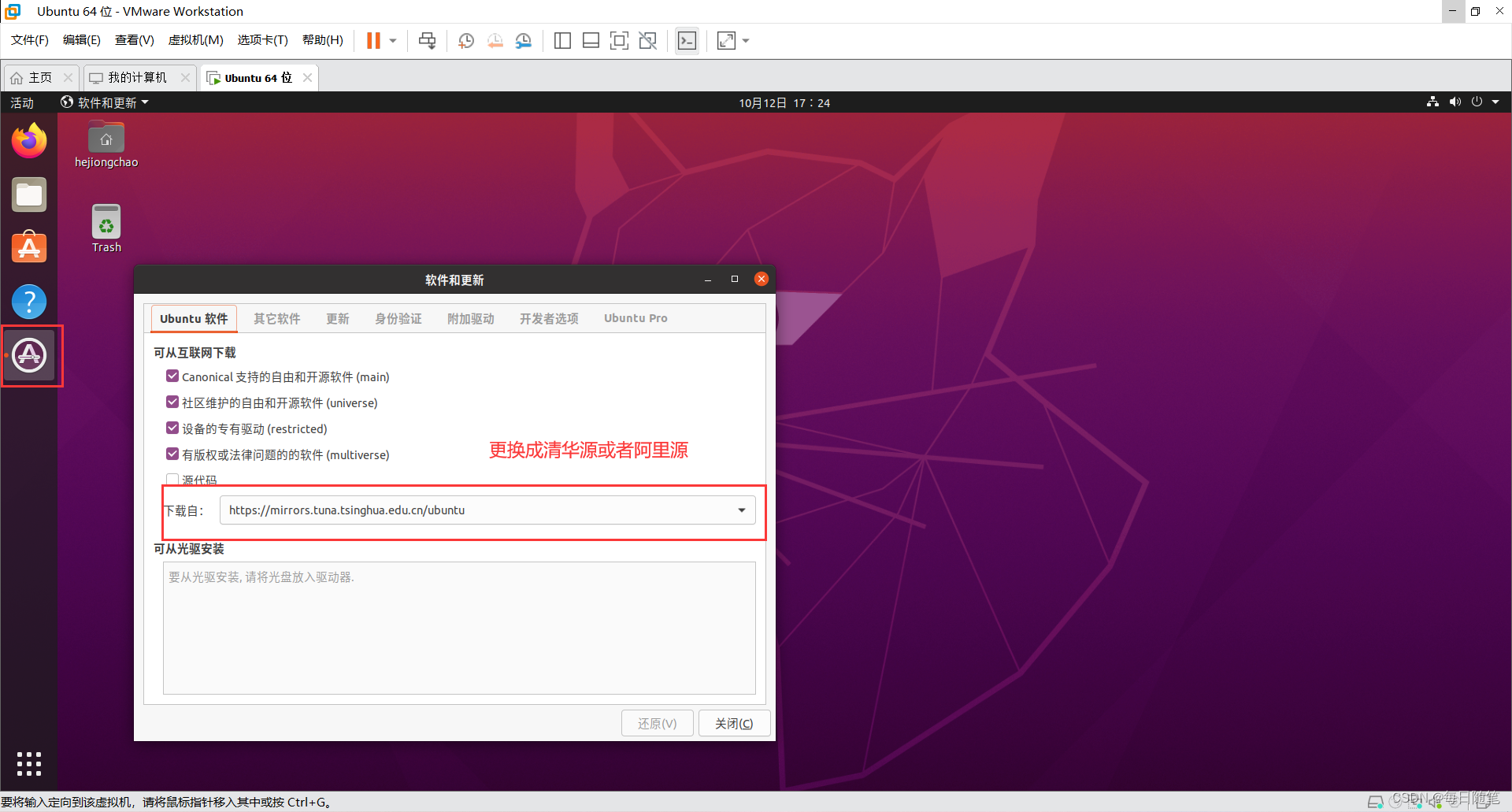Screen dimensions: 1512x812
Task: Open the 虚拟机(M) menu
Action: coord(195,40)
